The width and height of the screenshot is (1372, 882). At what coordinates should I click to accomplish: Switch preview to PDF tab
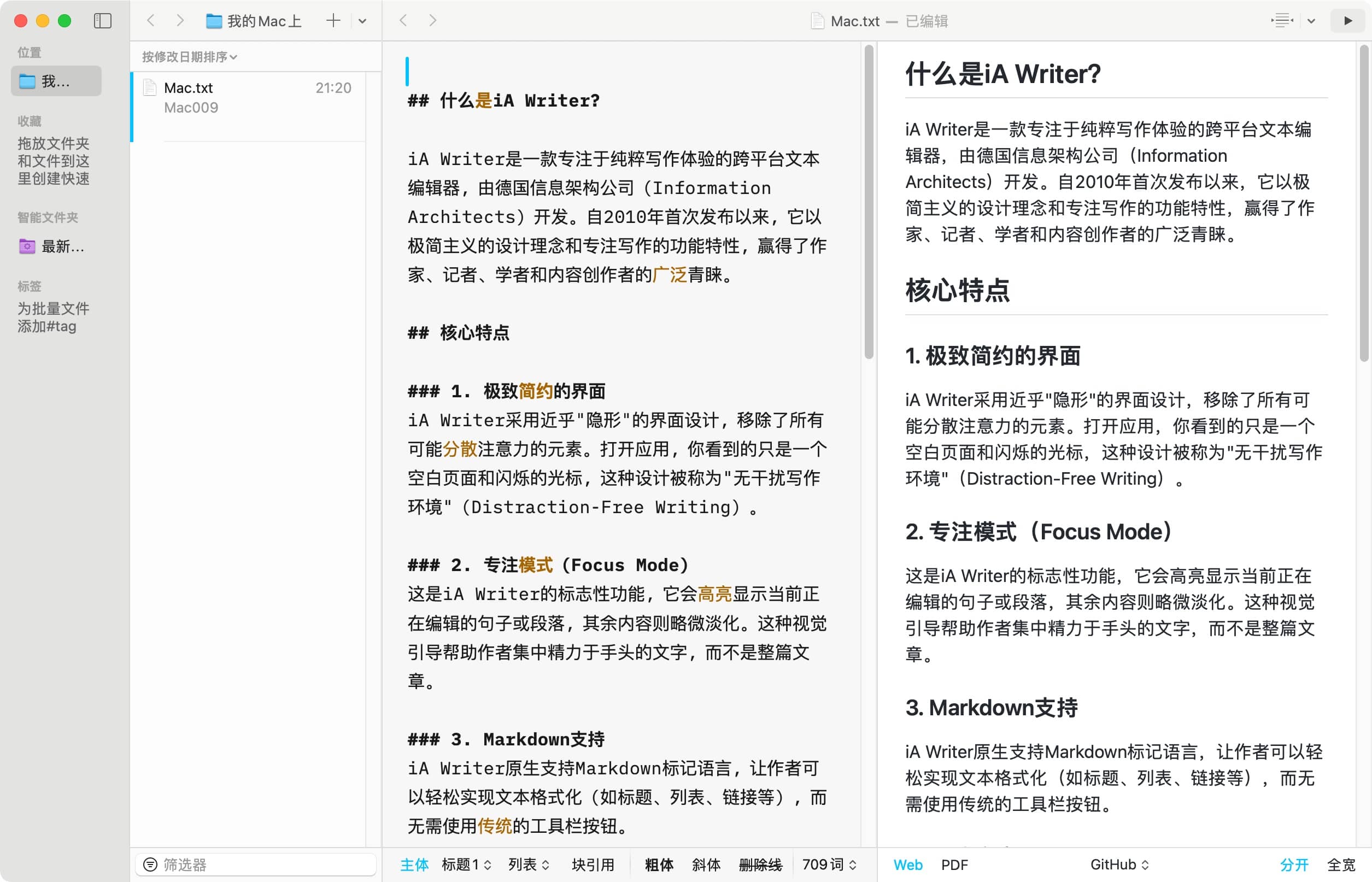pyautogui.click(x=954, y=865)
